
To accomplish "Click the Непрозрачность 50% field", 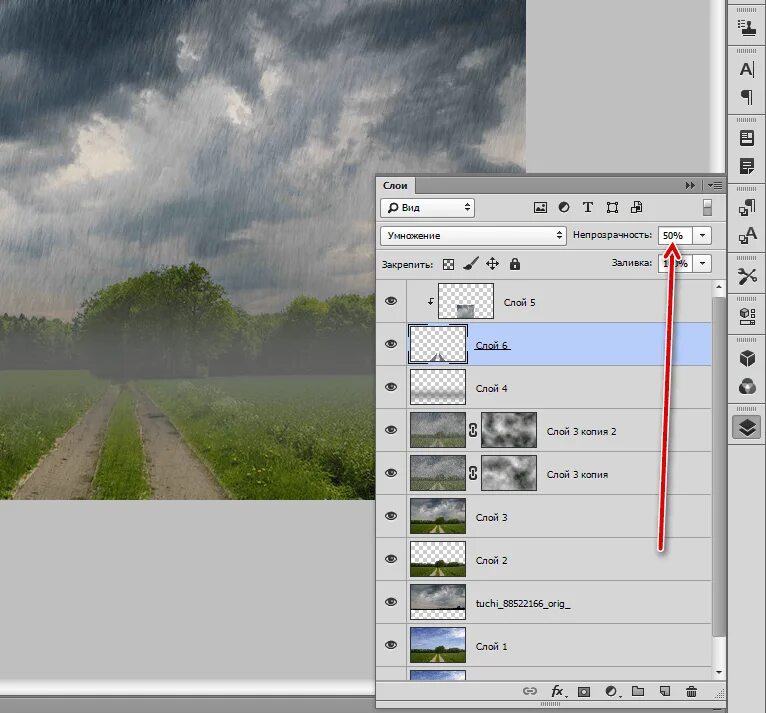I will (675, 235).
